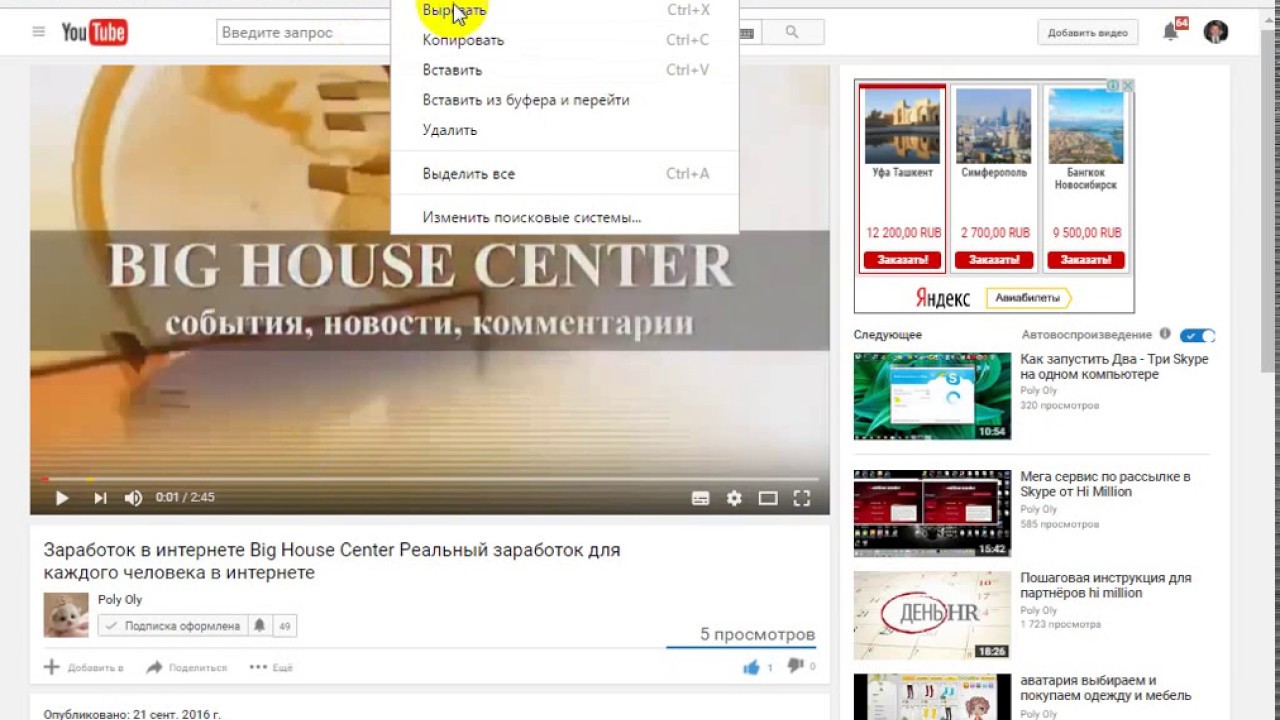Choose Выделить все in context menu

click(565, 174)
